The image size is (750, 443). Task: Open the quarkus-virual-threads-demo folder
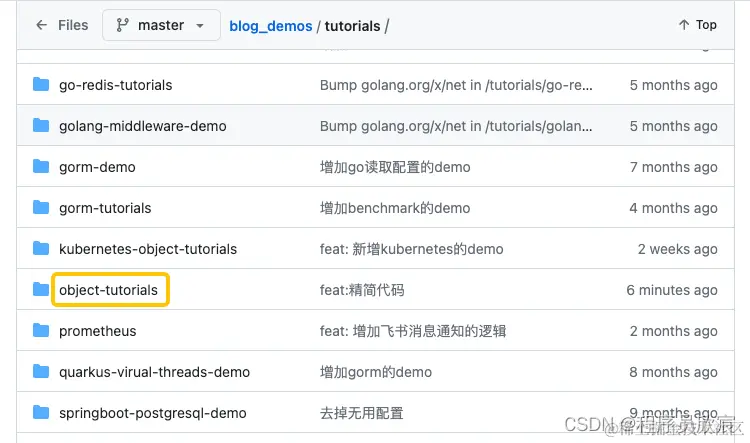[154, 372]
